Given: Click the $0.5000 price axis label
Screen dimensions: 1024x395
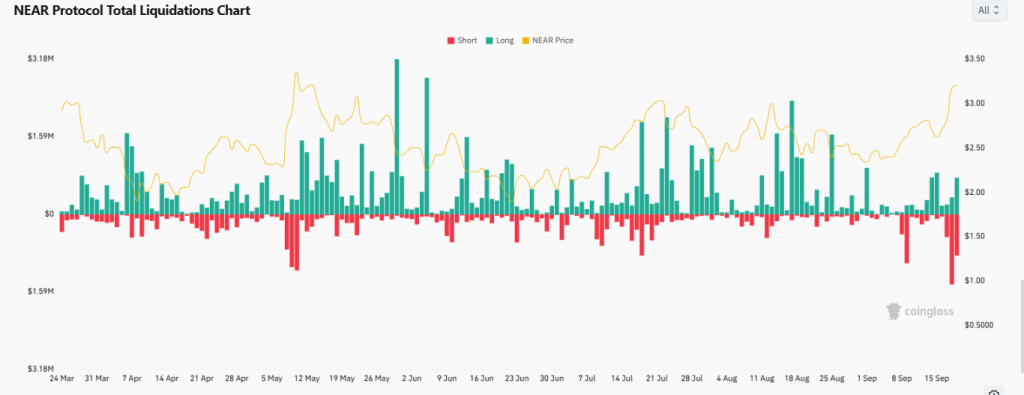Looking at the screenshot, I should click(x=979, y=325).
